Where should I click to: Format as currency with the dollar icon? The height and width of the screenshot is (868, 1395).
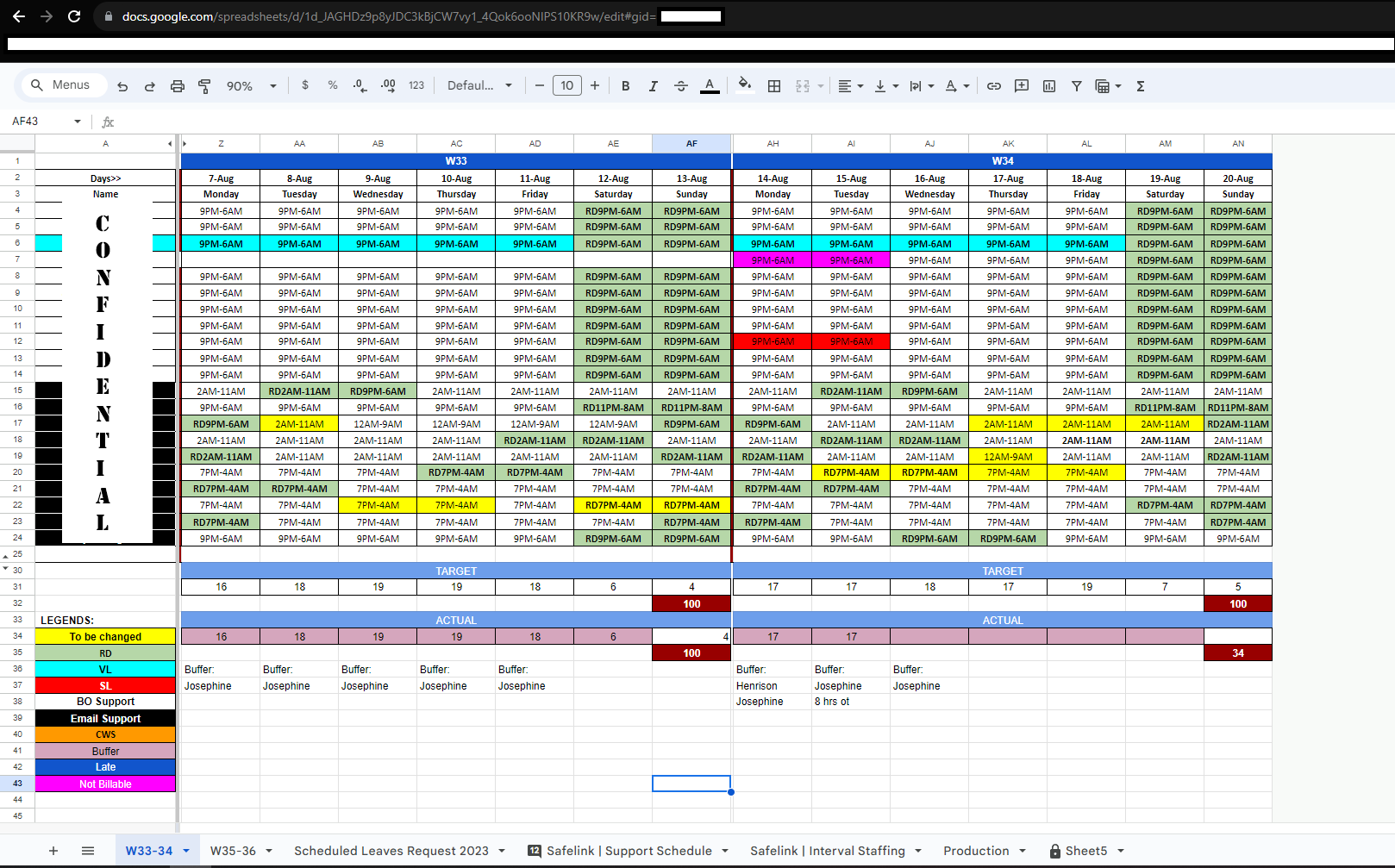coord(305,85)
